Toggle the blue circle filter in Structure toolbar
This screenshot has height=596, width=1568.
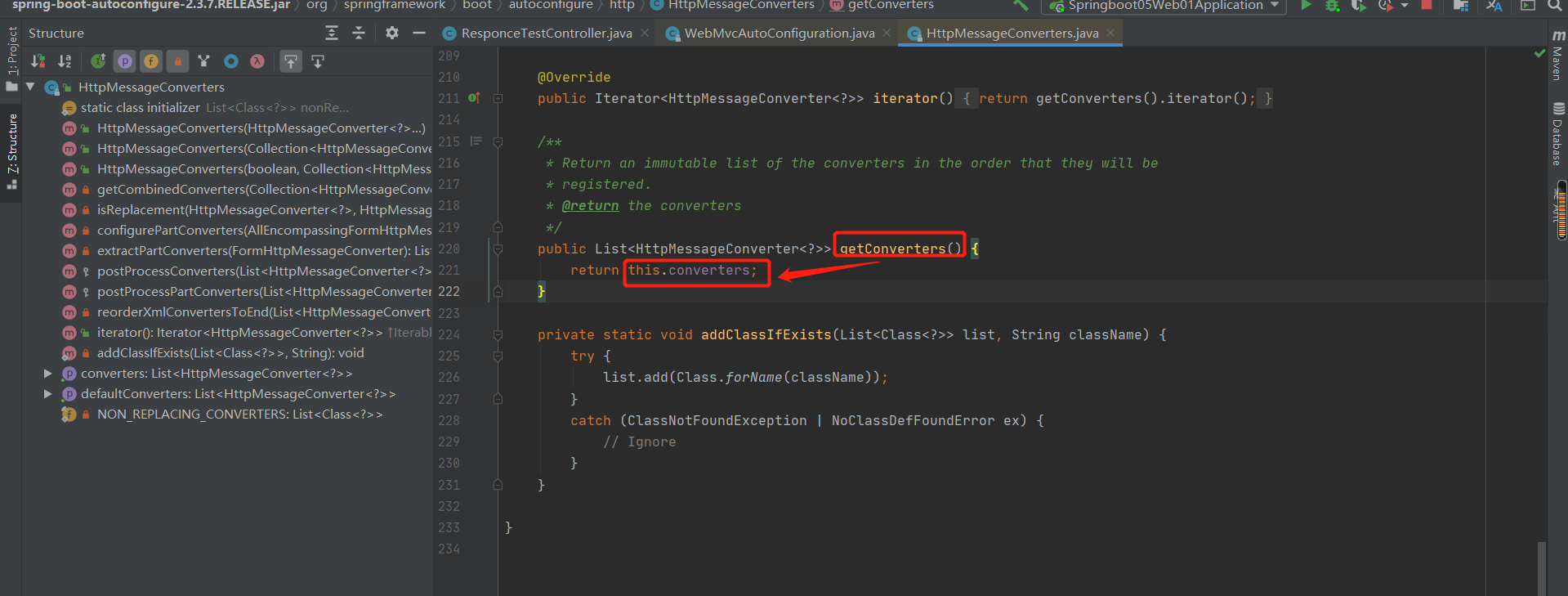click(x=231, y=61)
